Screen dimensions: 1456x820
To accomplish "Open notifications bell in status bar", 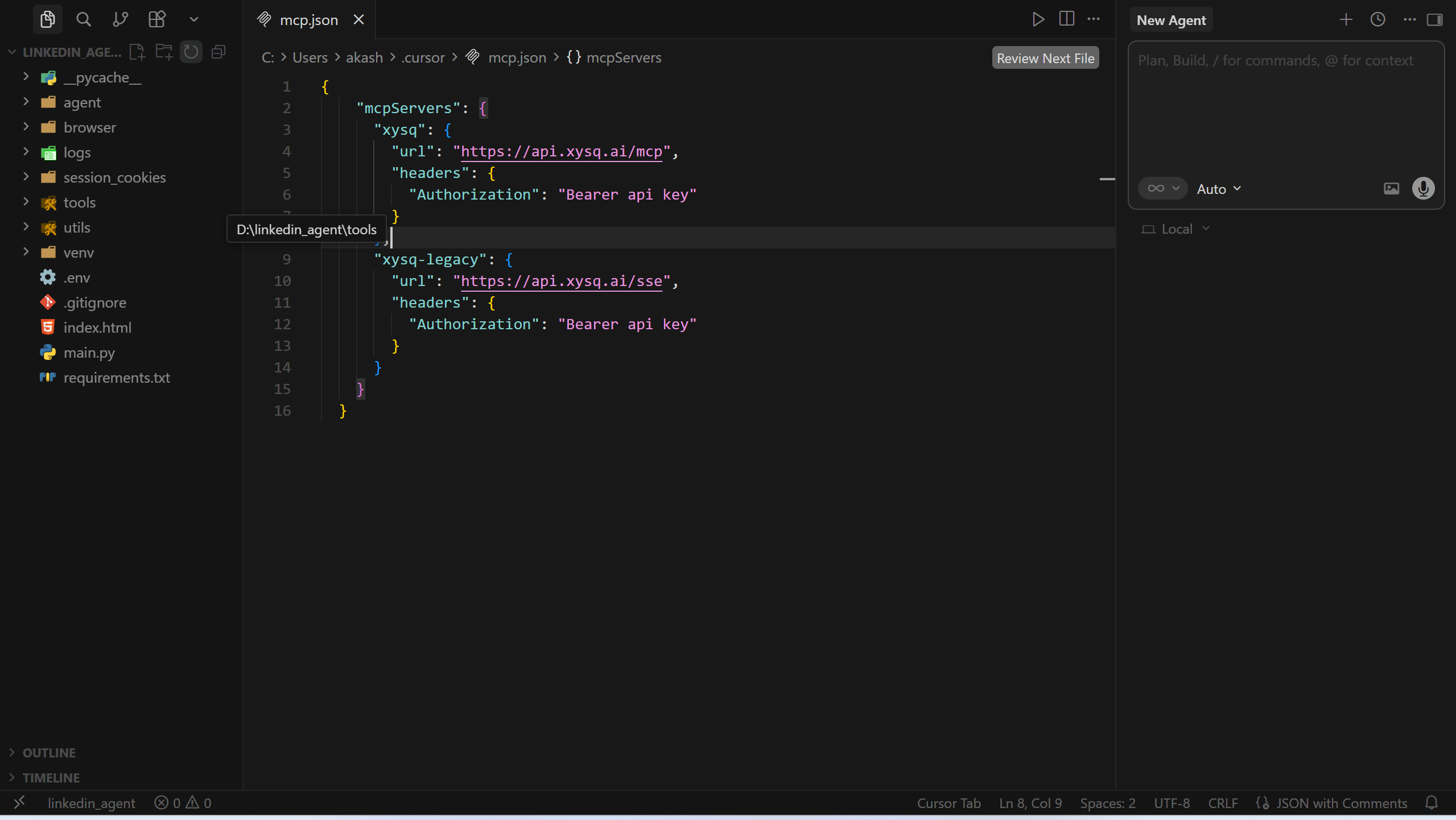I will [1432, 803].
